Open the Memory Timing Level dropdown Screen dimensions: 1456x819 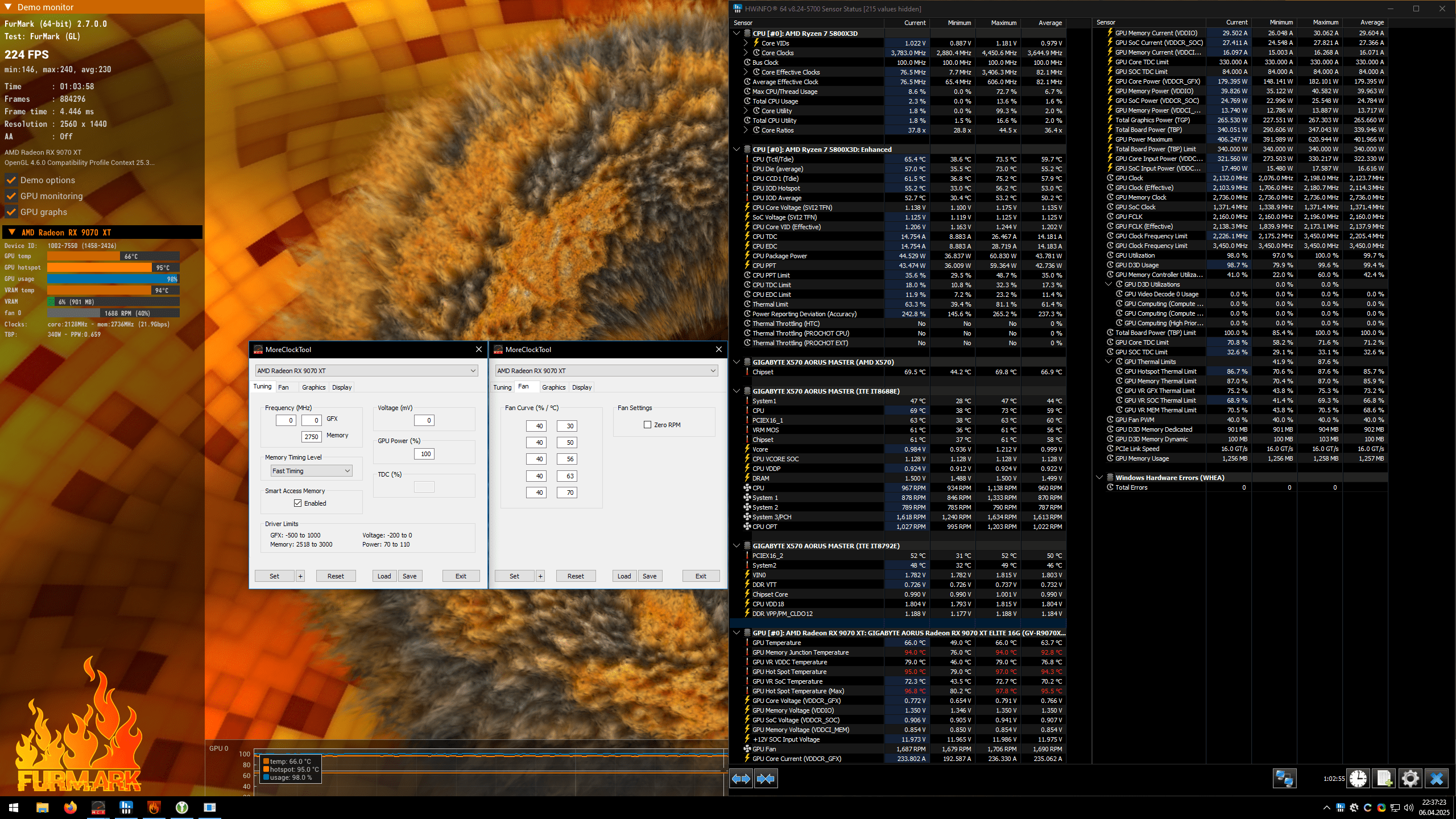[x=311, y=471]
